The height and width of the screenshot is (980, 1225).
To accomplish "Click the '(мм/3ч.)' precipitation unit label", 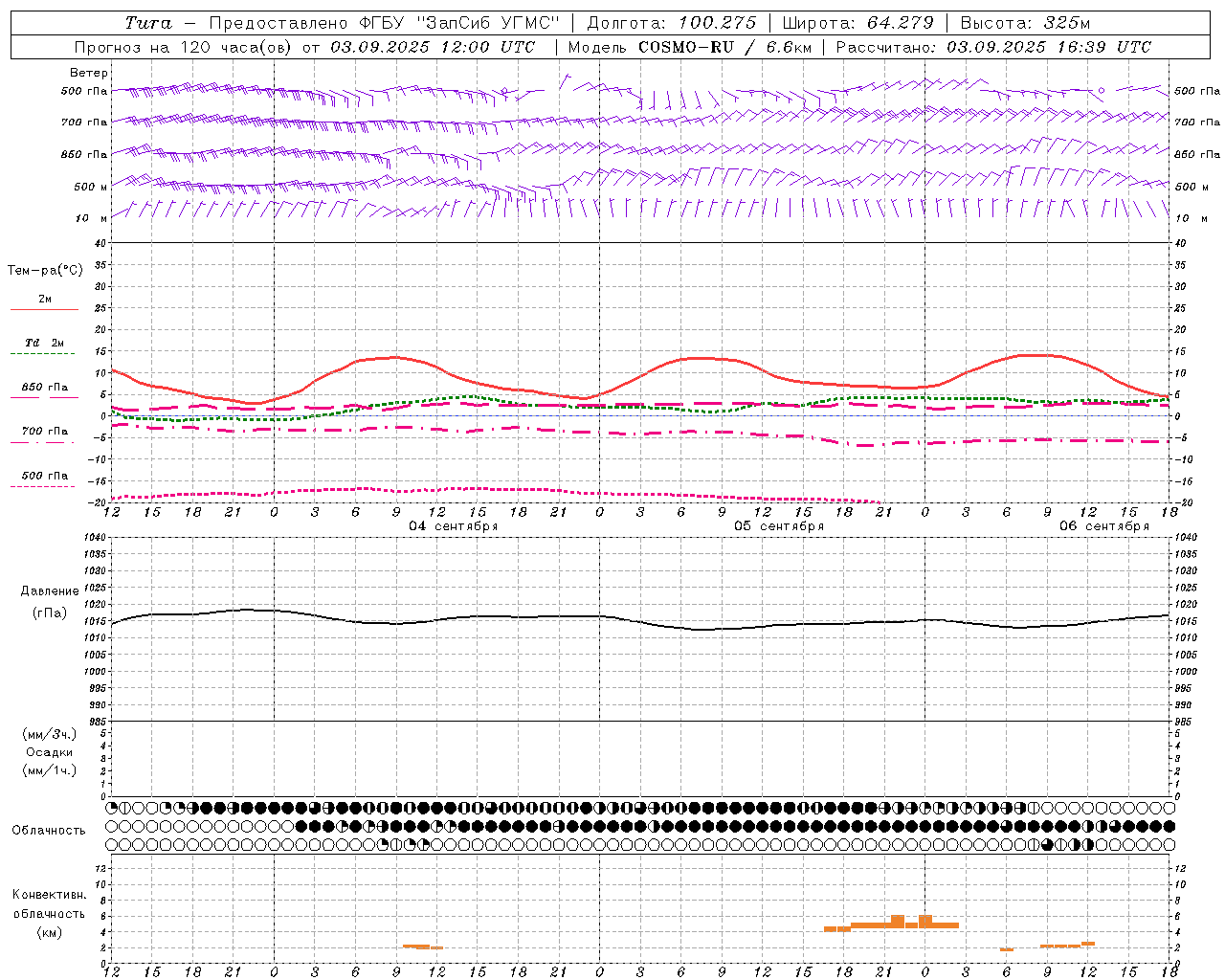I will click(50, 734).
